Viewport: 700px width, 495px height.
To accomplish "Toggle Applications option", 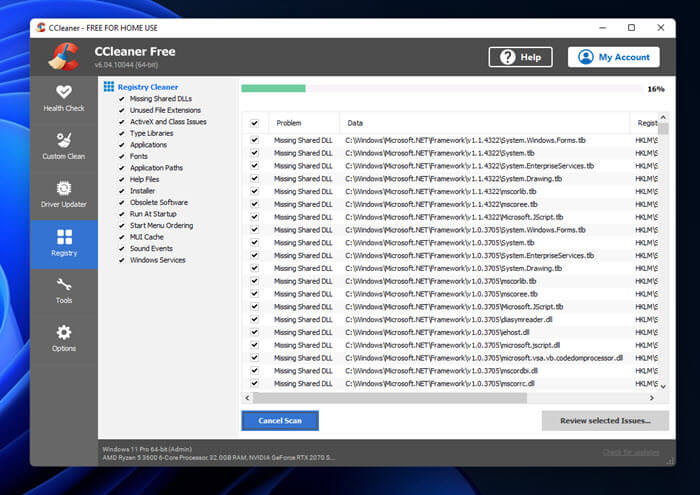I will (x=143, y=145).
